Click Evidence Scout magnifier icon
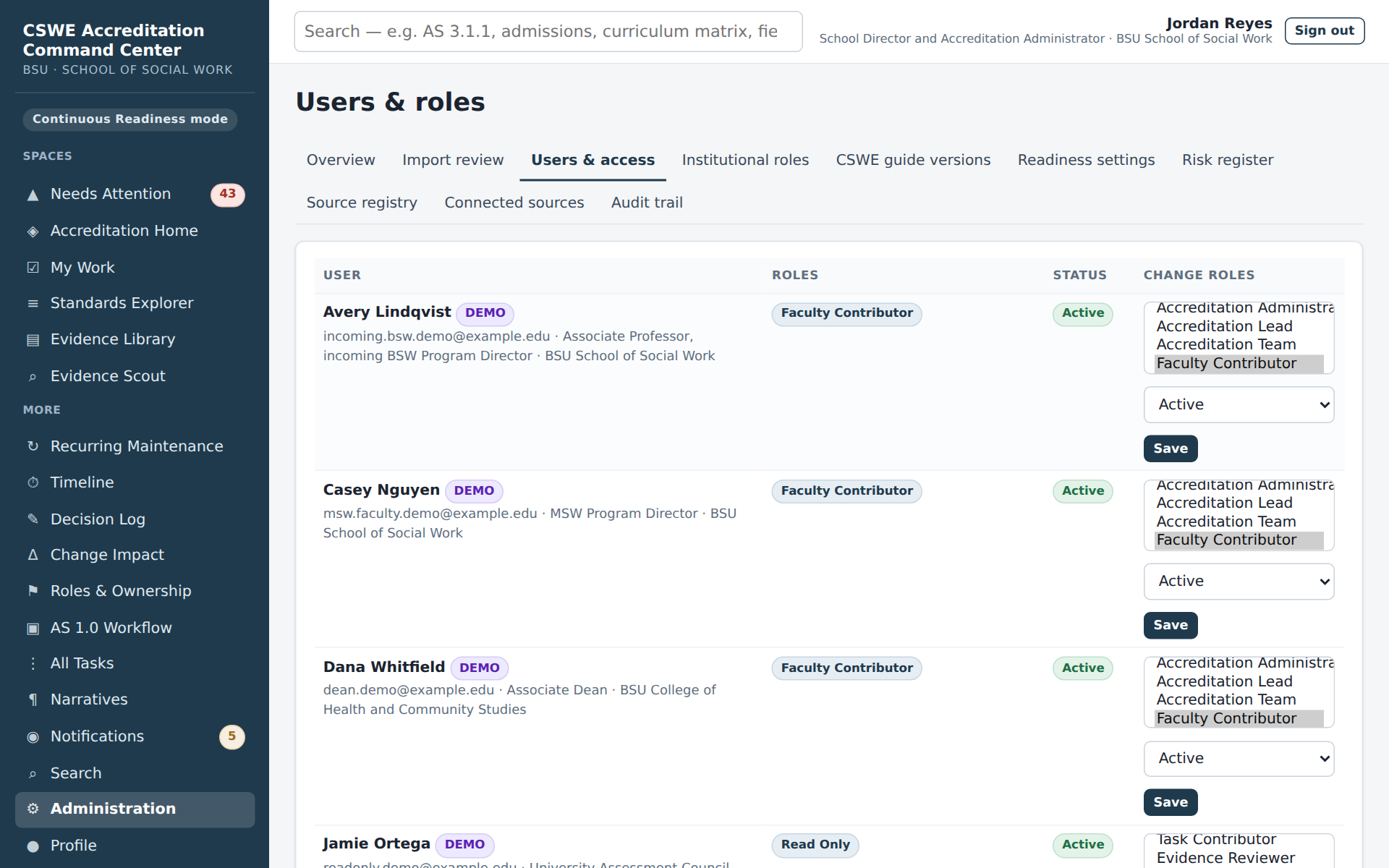Viewport: 1389px width, 868px height. (33, 377)
